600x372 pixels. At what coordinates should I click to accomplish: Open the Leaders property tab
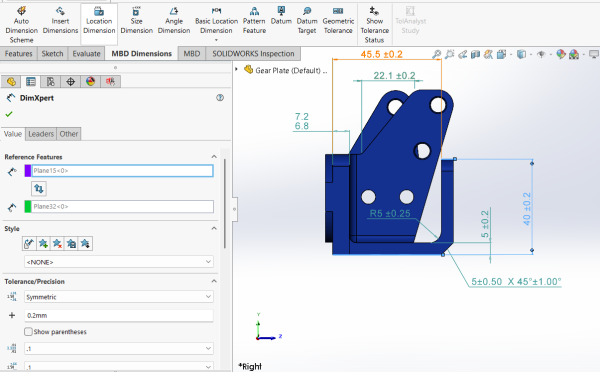point(41,134)
